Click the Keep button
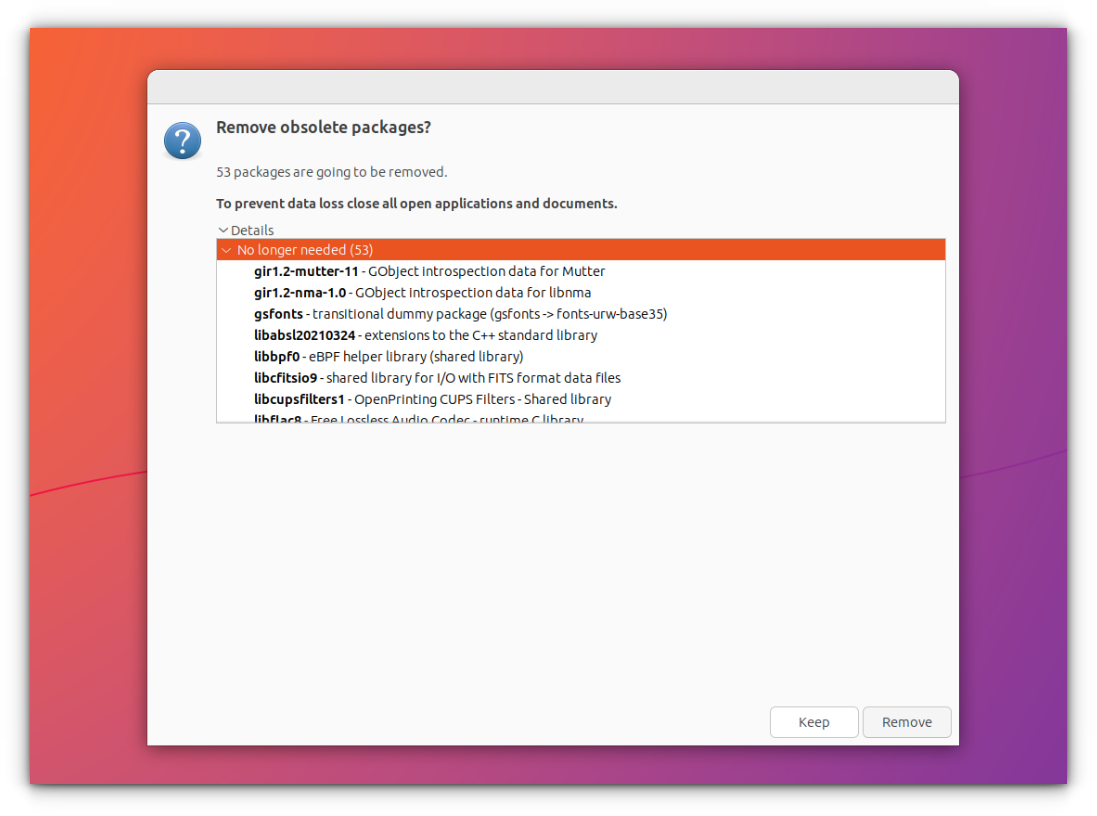Viewport: 1097px width, 816px height. click(x=814, y=722)
